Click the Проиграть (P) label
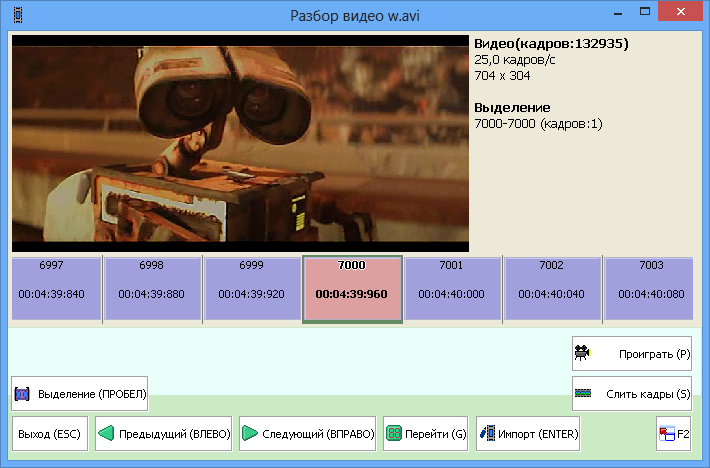Viewport: 710px width, 468px height. (x=654, y=354)
